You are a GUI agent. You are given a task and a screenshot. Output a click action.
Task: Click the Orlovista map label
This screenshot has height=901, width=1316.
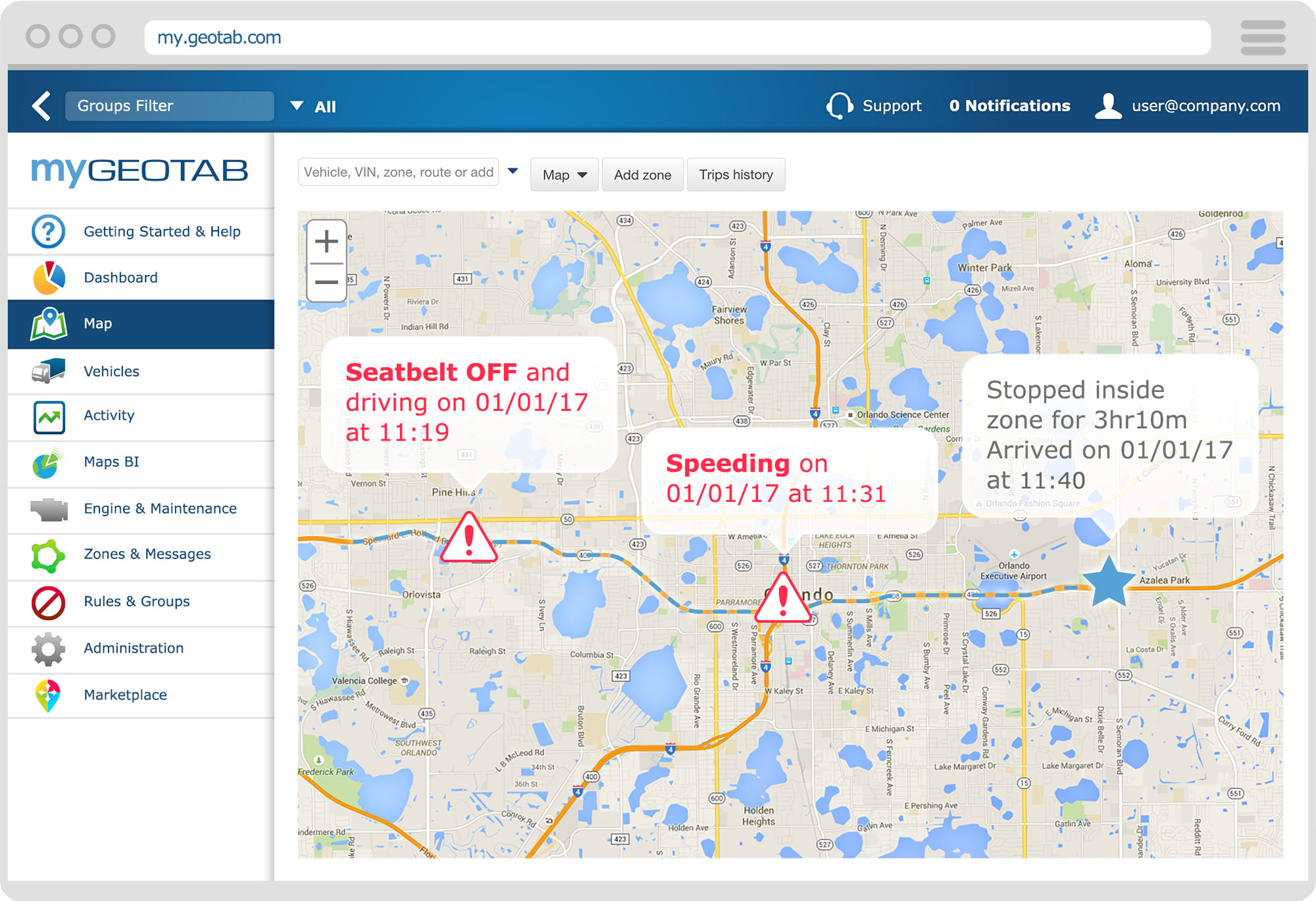[x=421, y=595]
